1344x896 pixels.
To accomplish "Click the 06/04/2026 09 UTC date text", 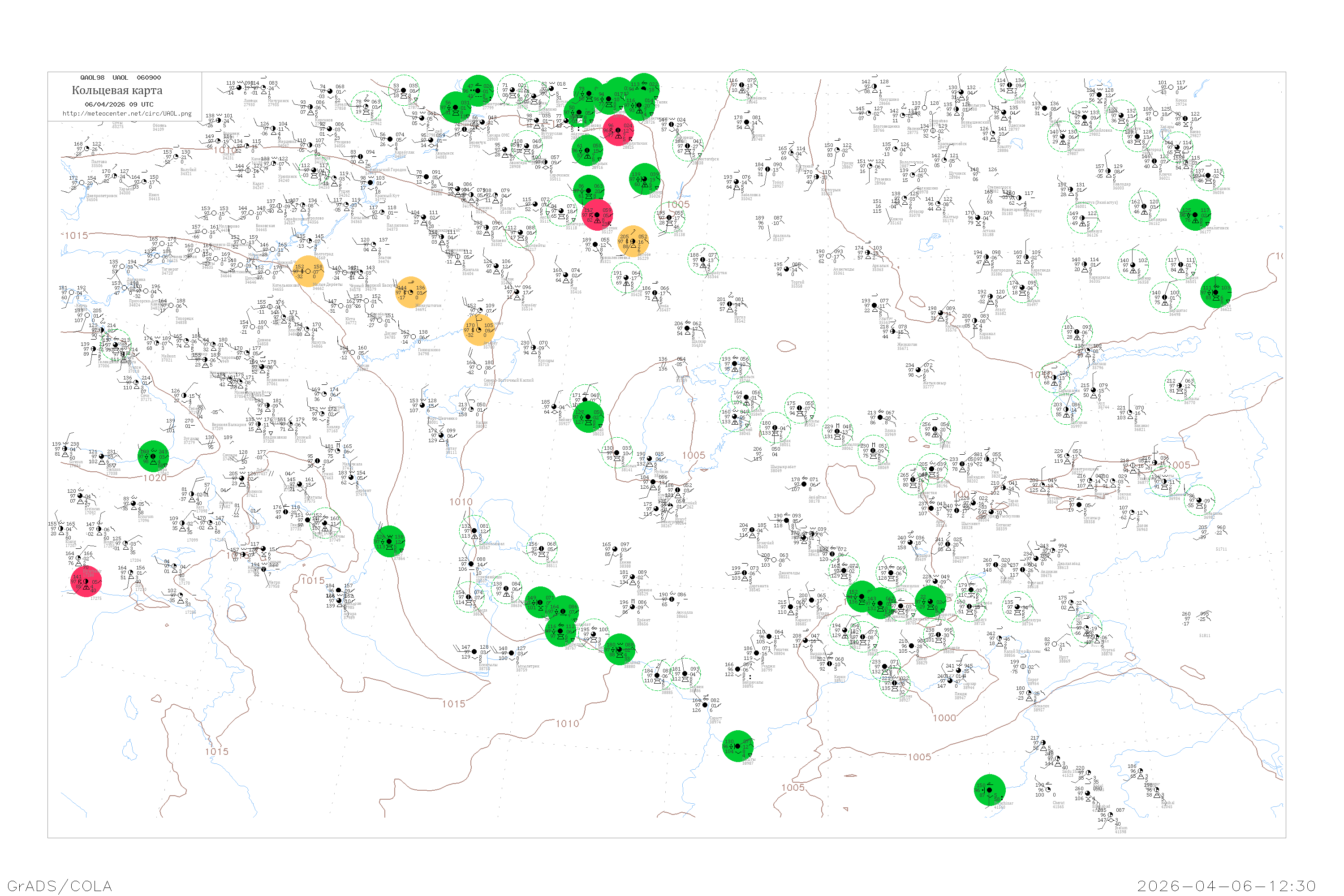I will (119, 104).
